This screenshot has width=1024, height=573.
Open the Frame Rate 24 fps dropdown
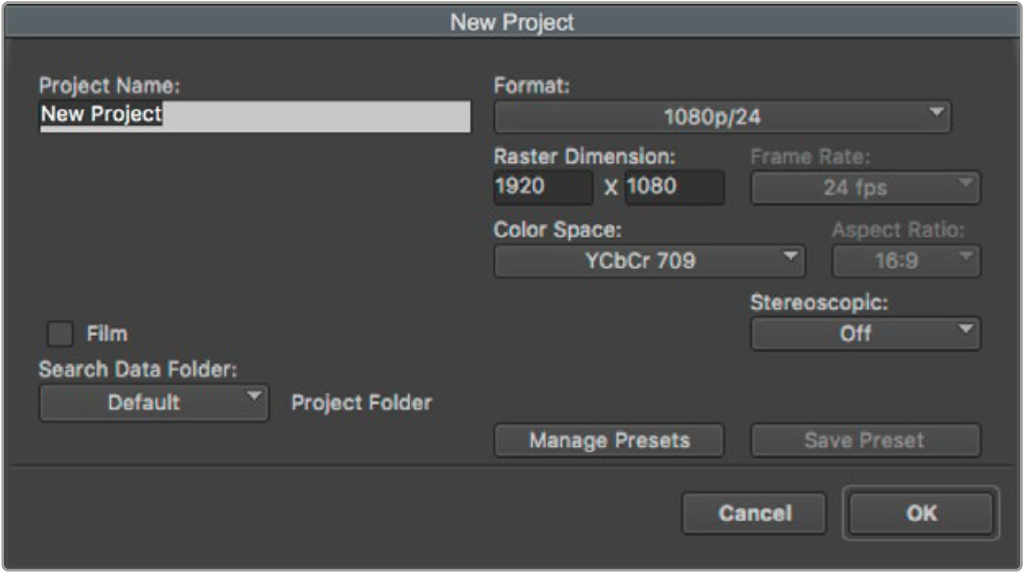point(865,188)
